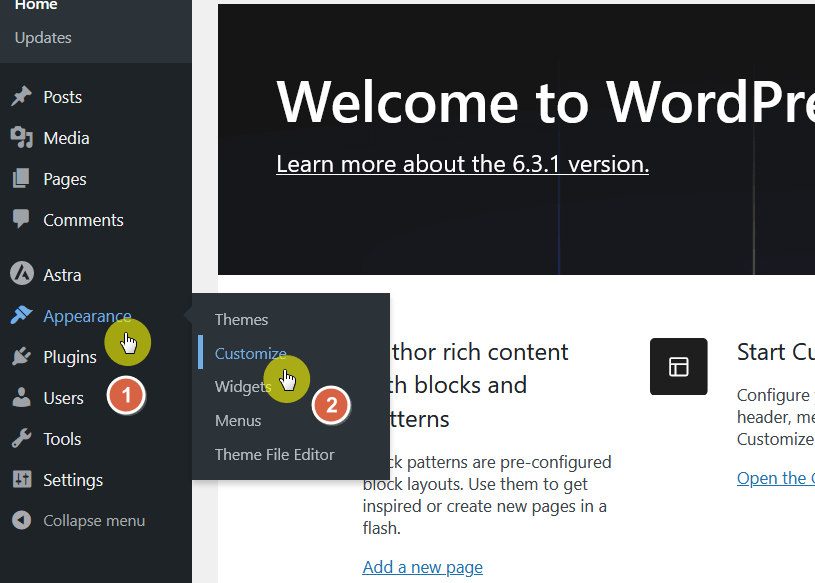The image size is (815, 583).
Task: Choose Menus in Appearance flyout
Action: pyautogui.click(x=238, y=420)
